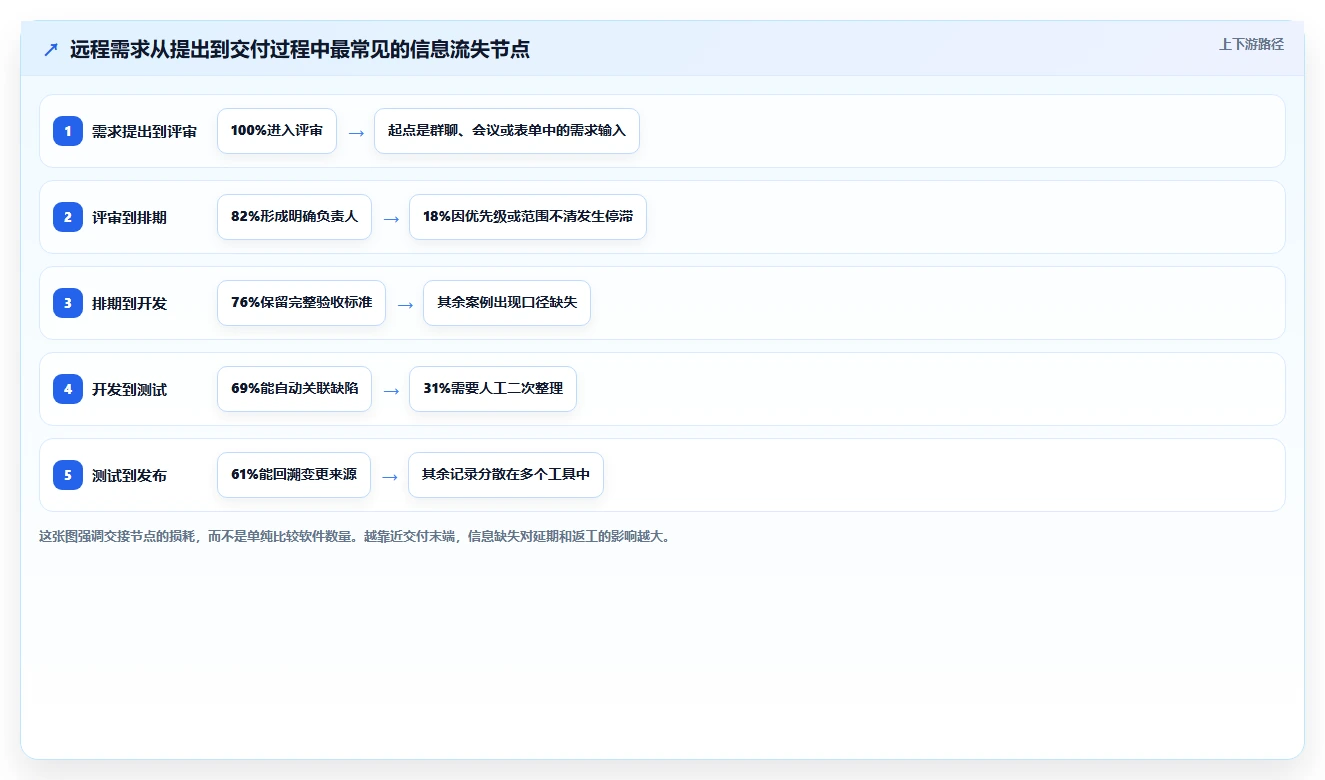The height and width of the screenshot is (780, 1325).
Task: Click the arrow after 69%能自动关联缺陷
Action: pos(391,390)
